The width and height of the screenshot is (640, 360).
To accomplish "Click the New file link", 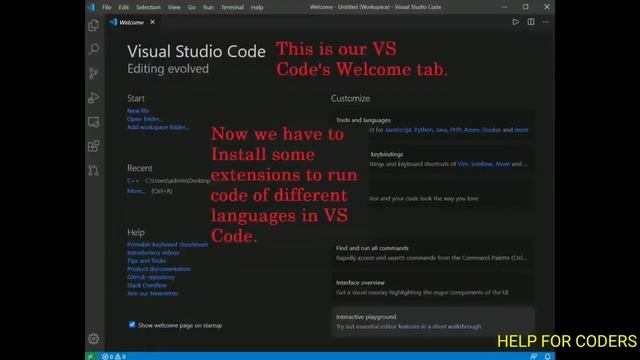I will [x=138, y=111].
